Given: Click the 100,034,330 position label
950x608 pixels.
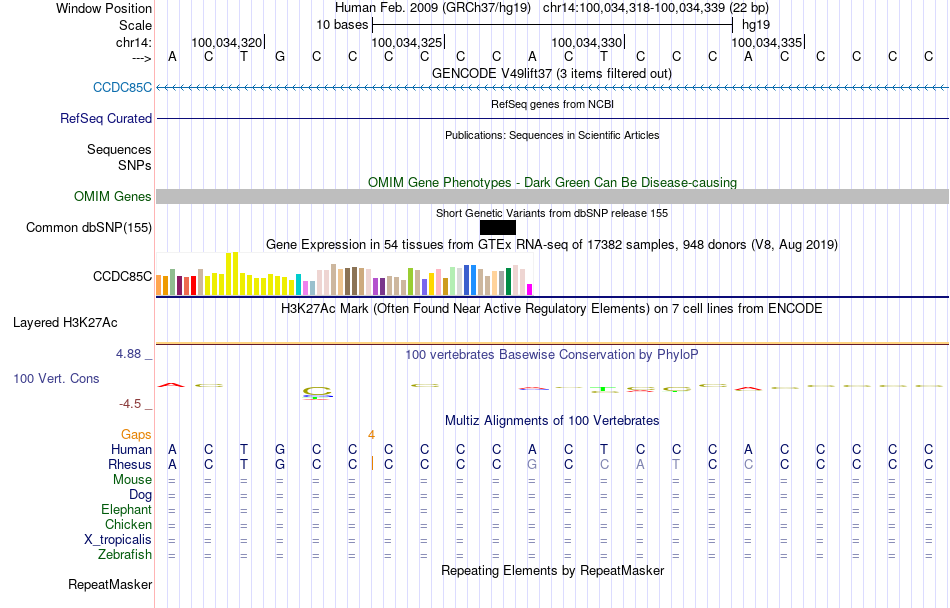Looking at the screenshot, I should coord(586,42).
